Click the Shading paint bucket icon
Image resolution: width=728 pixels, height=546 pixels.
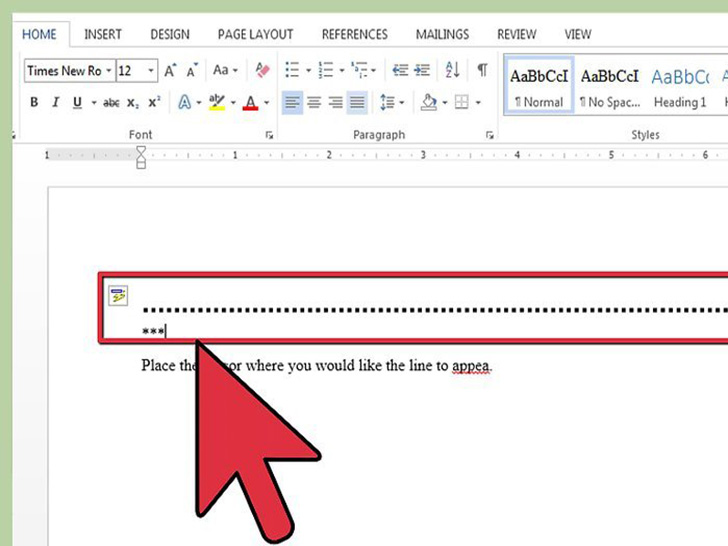click(429, 102)
